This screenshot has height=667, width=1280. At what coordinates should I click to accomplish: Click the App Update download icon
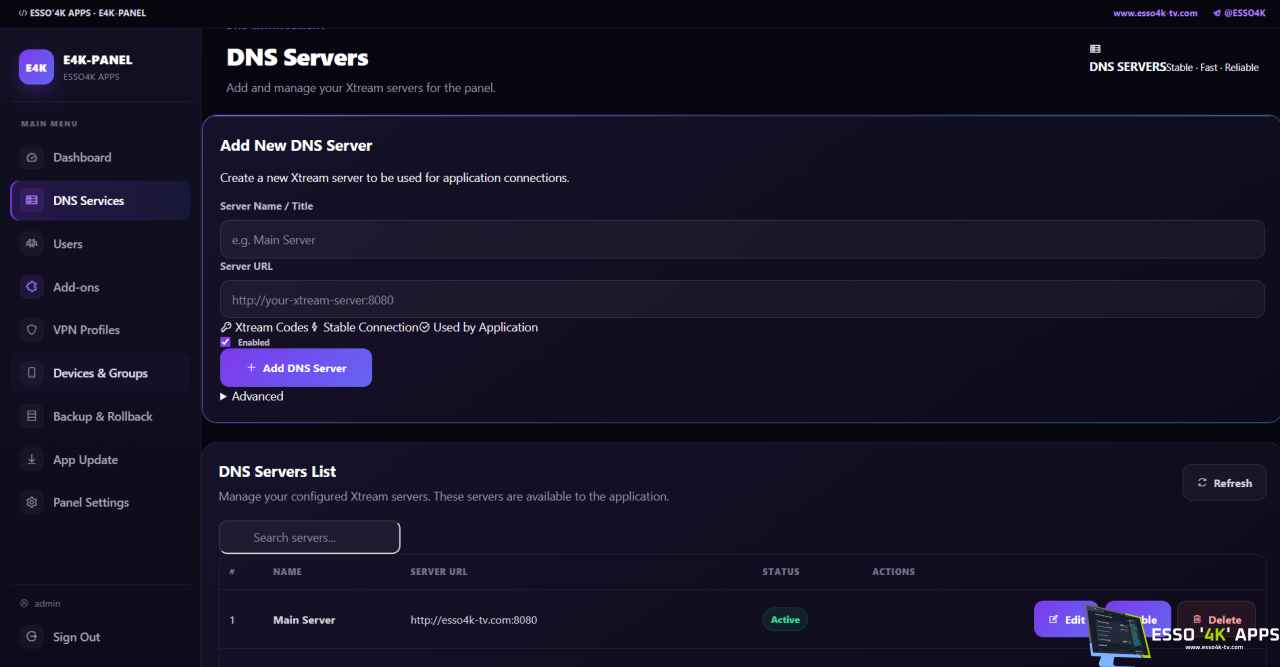32,460
